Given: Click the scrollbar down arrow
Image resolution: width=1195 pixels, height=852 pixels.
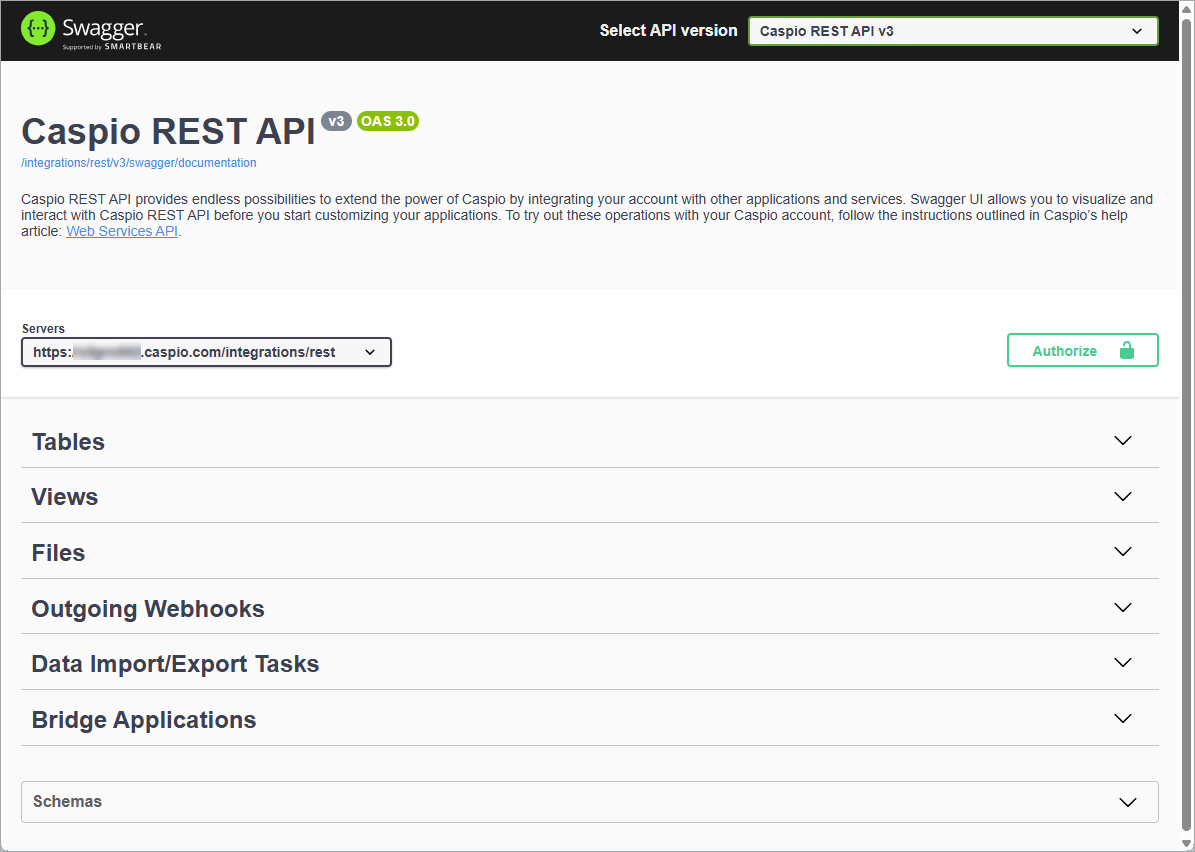Looking at the screenshot, I should click(x=1187, y=844).
